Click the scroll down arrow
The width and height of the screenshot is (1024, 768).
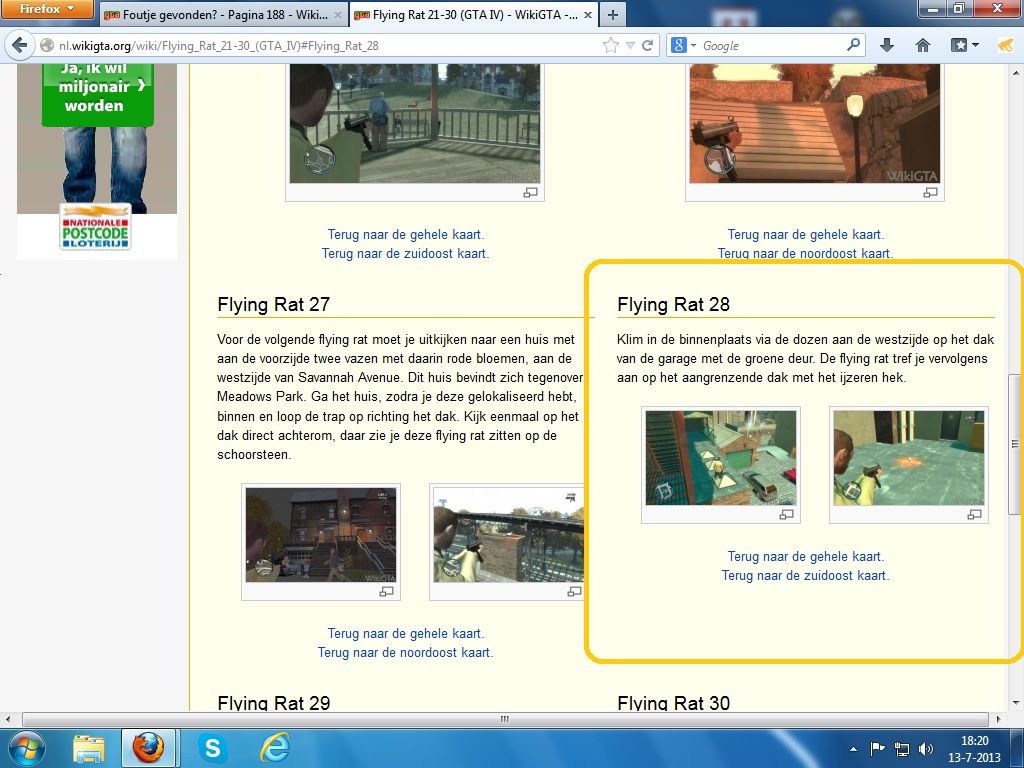tap(1015, 703)
